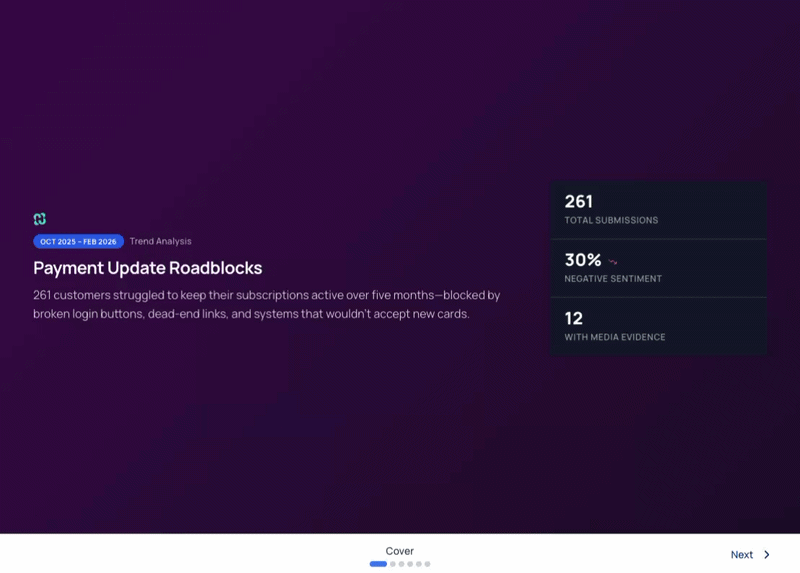Image resolution: width=800 pixels, height=573 pixels.
Task: Jump to the fourth slide dot
Action: [410, 564]
